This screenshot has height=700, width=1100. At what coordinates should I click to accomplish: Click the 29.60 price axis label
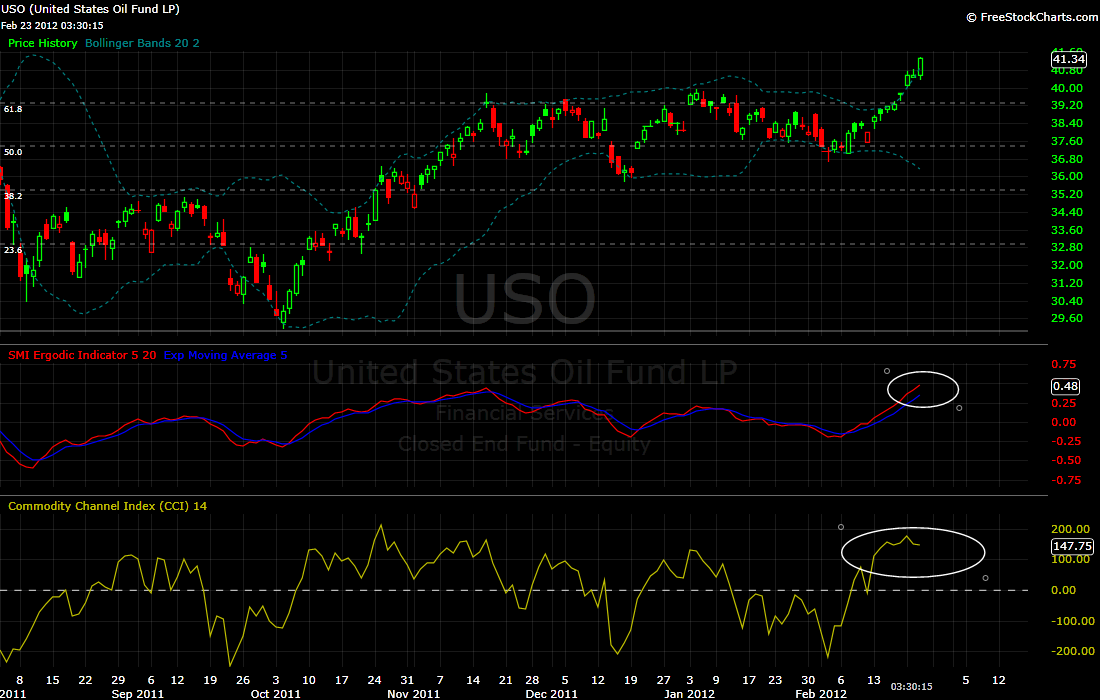pos(1067,318)
